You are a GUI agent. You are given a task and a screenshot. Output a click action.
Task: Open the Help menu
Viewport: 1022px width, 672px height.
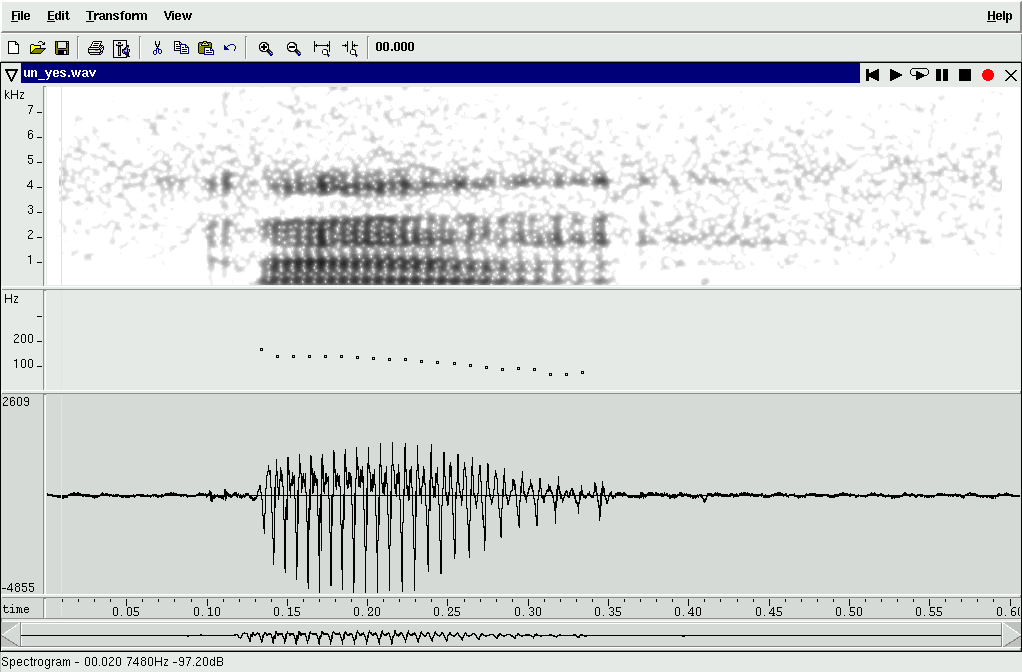[x=999, y=16]
